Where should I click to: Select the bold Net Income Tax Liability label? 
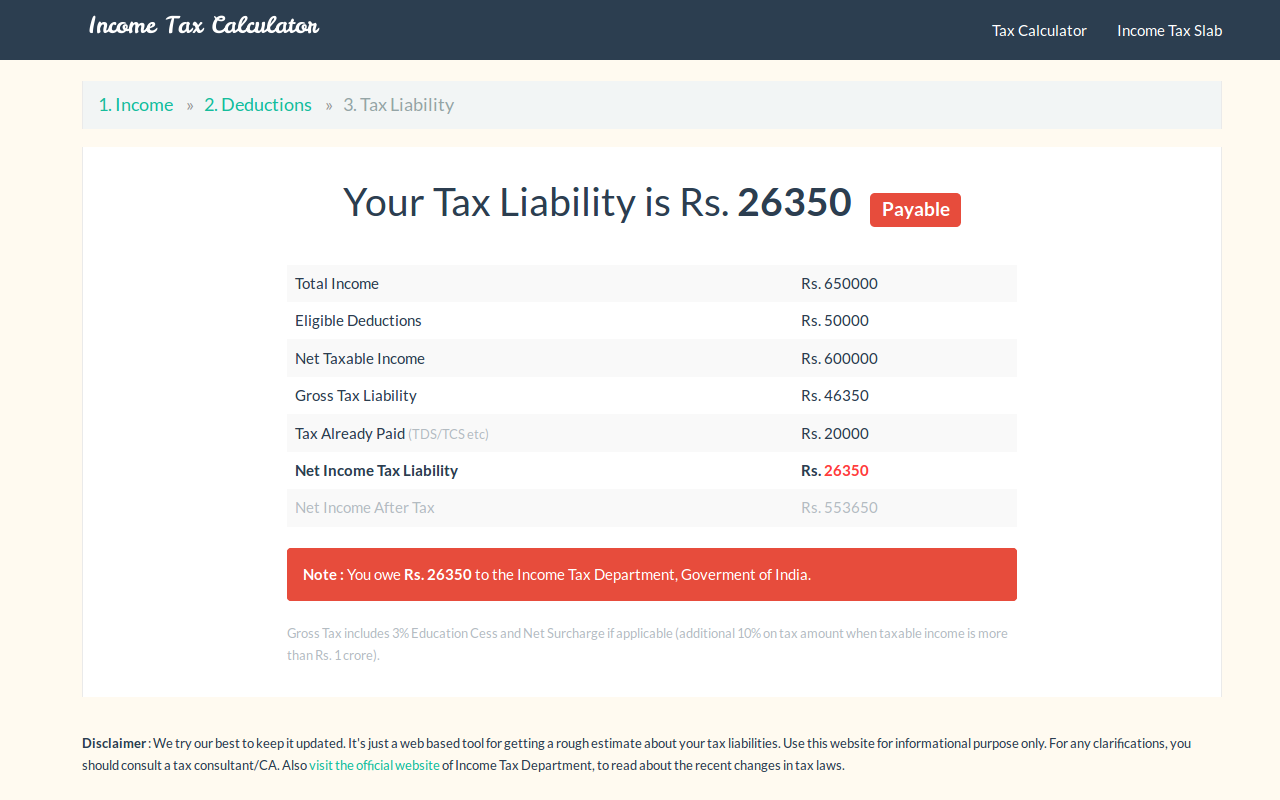click(x=376, y=471)
